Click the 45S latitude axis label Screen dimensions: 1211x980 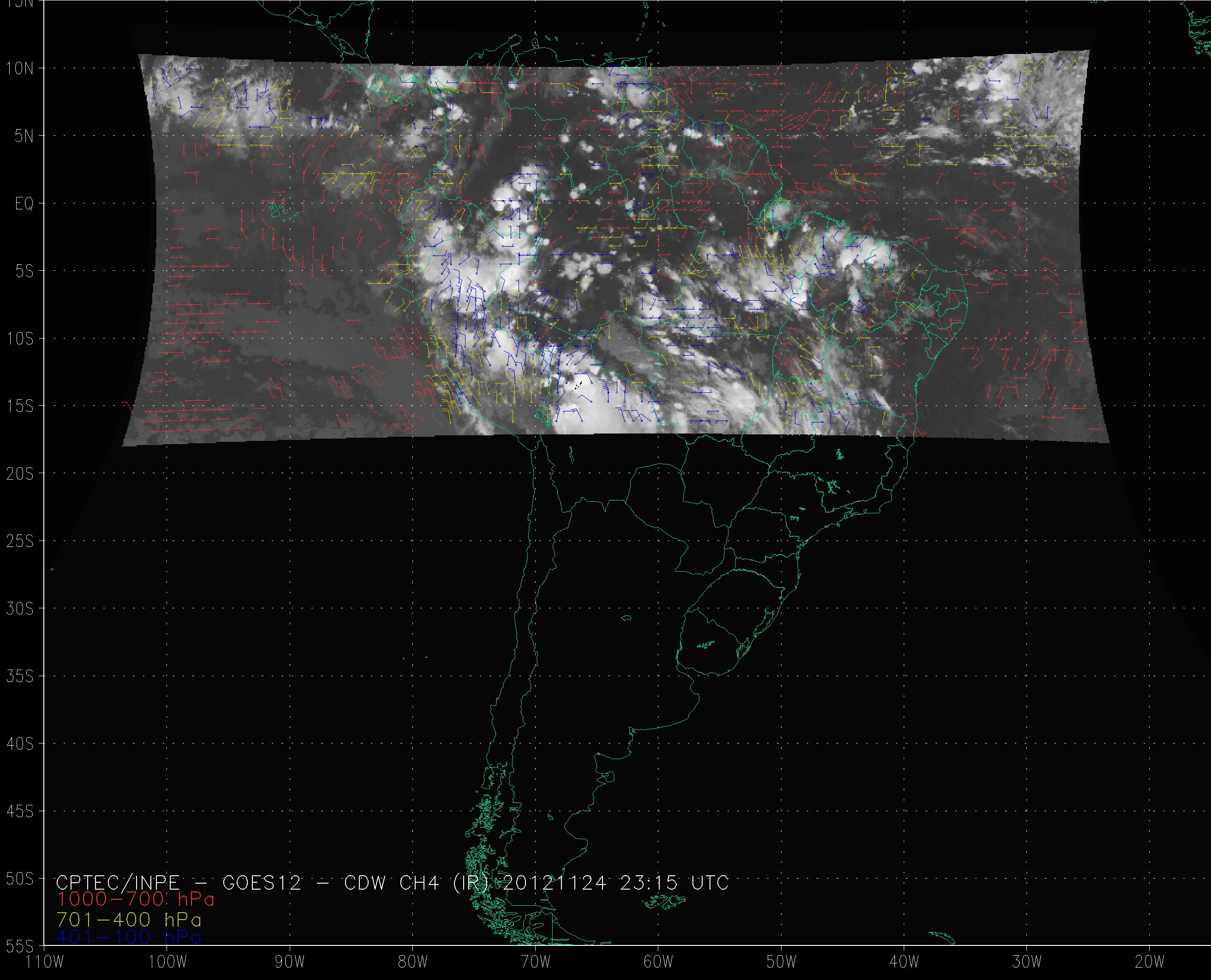20,811
